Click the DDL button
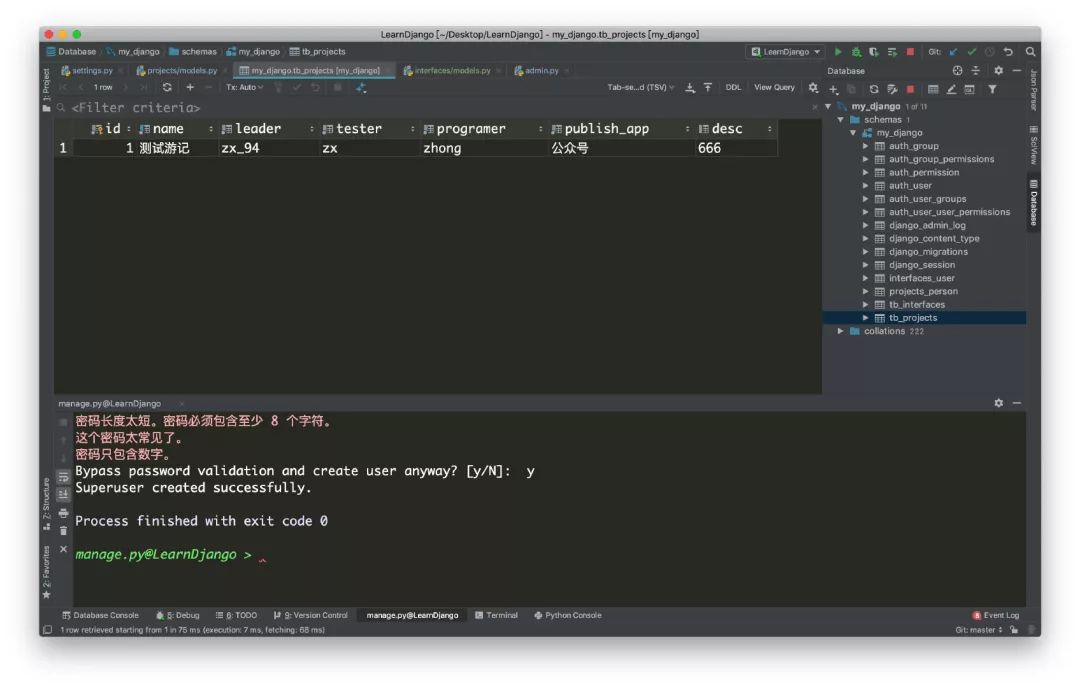The width and height of the screenshot is (1080, 688). (733, 88)
